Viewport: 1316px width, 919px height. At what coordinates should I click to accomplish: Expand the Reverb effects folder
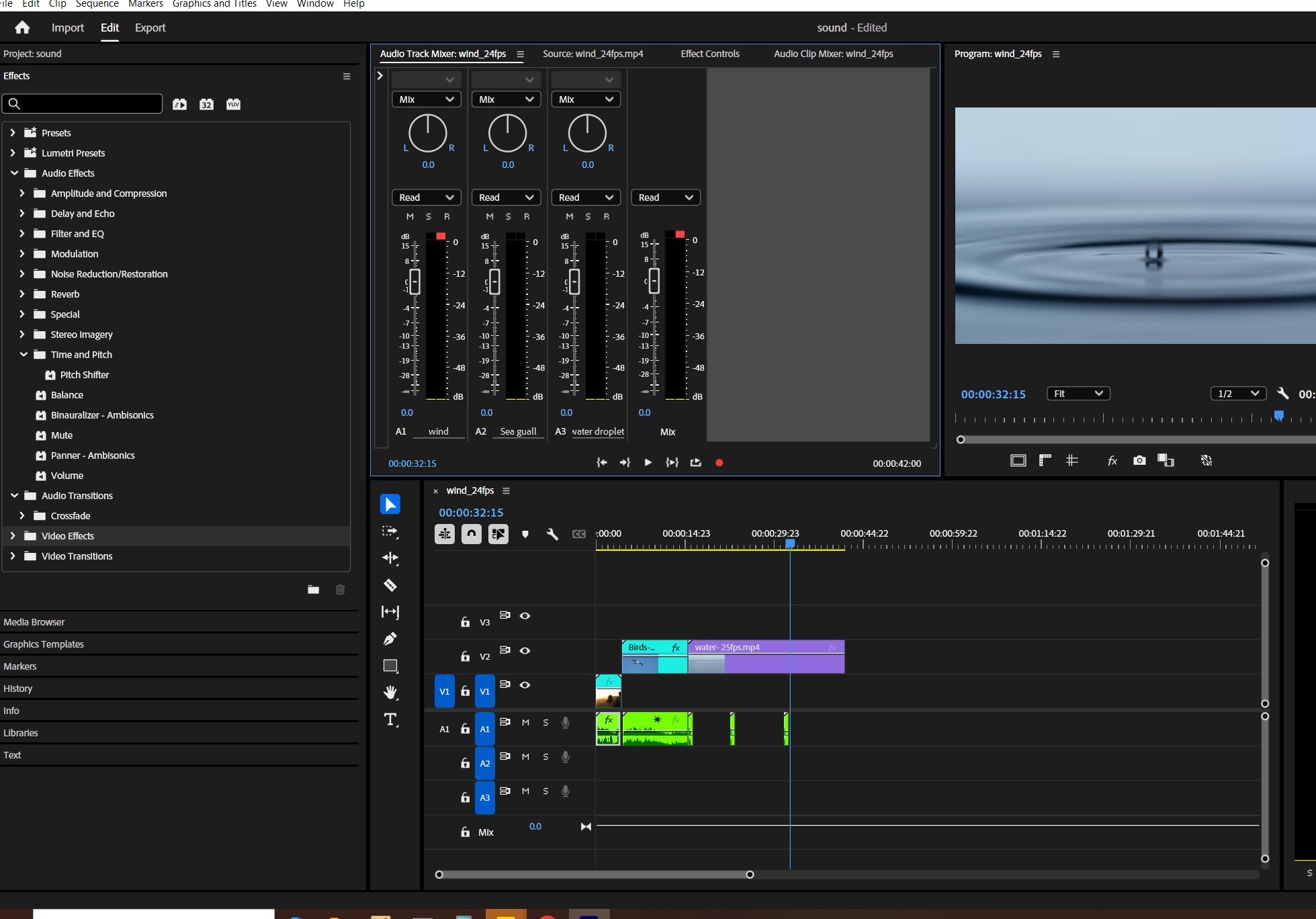tap(21, 294)
